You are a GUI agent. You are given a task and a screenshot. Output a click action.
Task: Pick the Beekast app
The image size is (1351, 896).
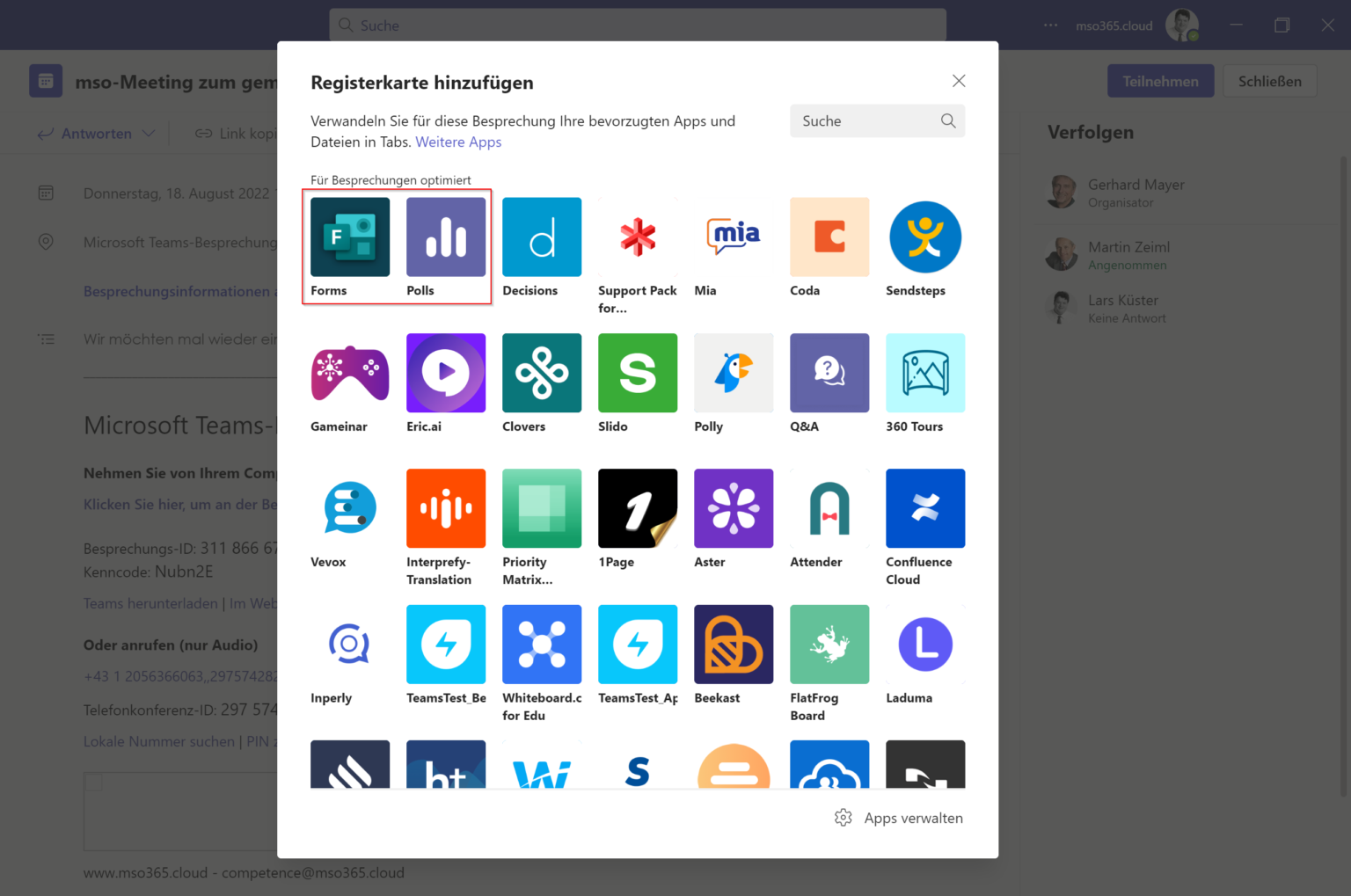coord(733,645)
